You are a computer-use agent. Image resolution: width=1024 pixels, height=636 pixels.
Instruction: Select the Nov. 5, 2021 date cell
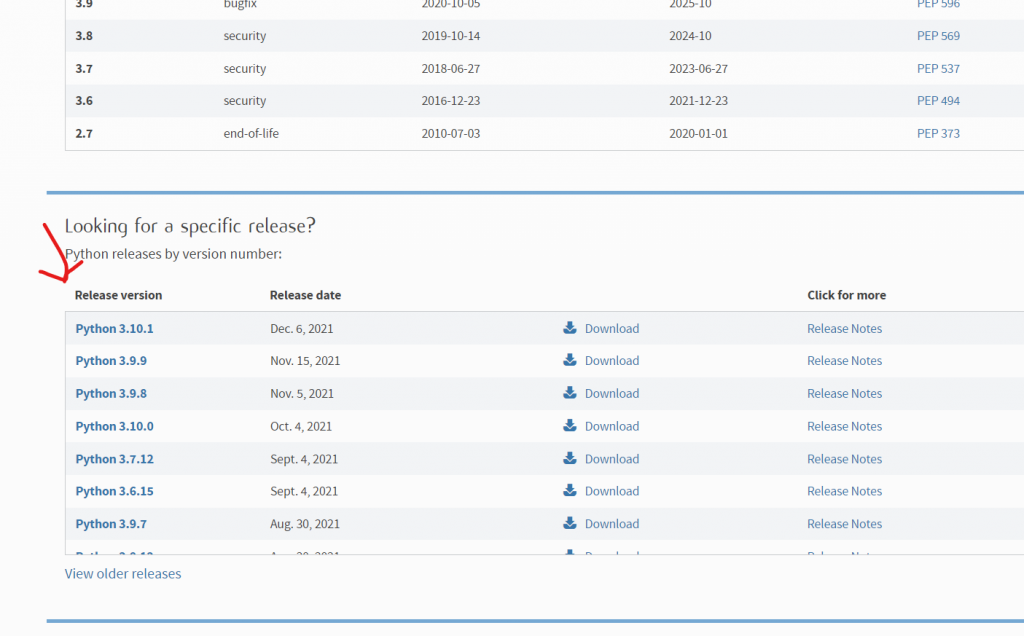click(x=302, y=393)
